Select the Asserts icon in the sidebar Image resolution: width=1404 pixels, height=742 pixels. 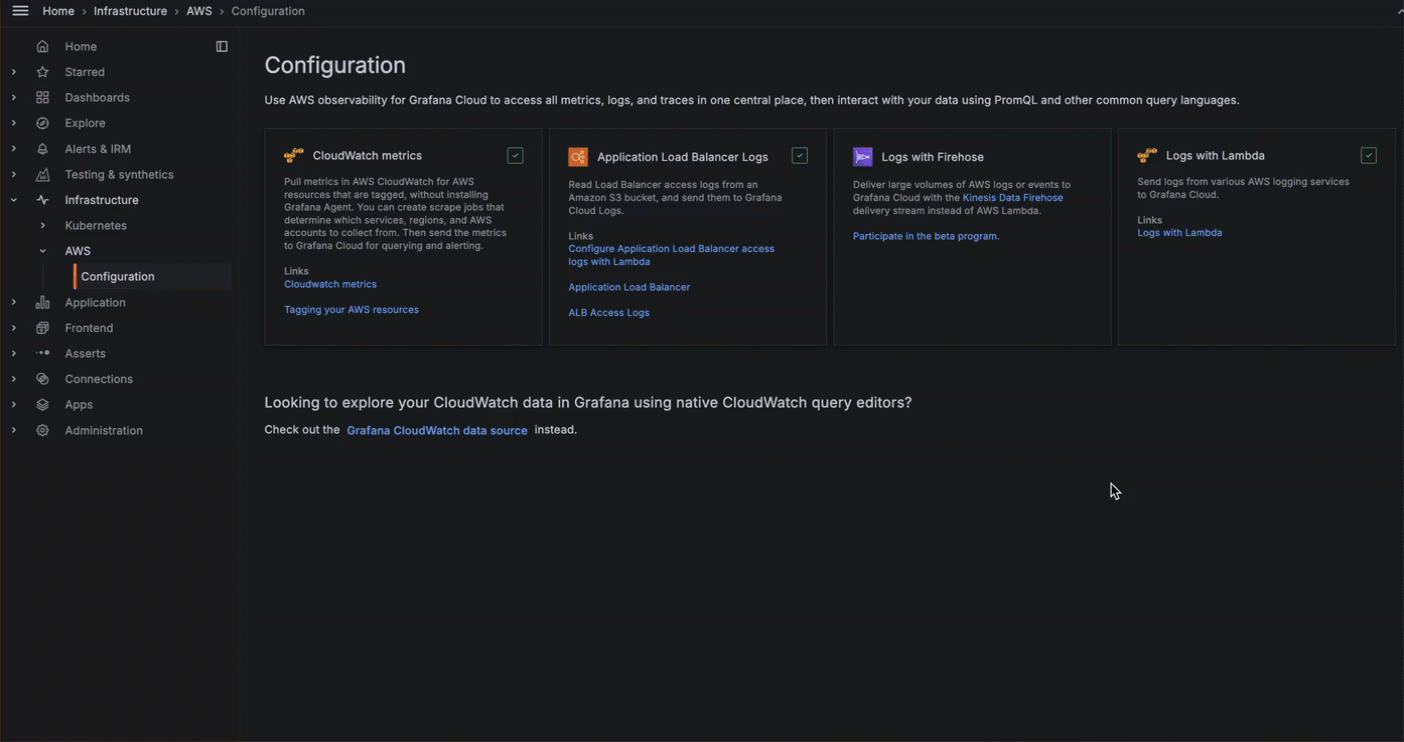click(42, 353)
